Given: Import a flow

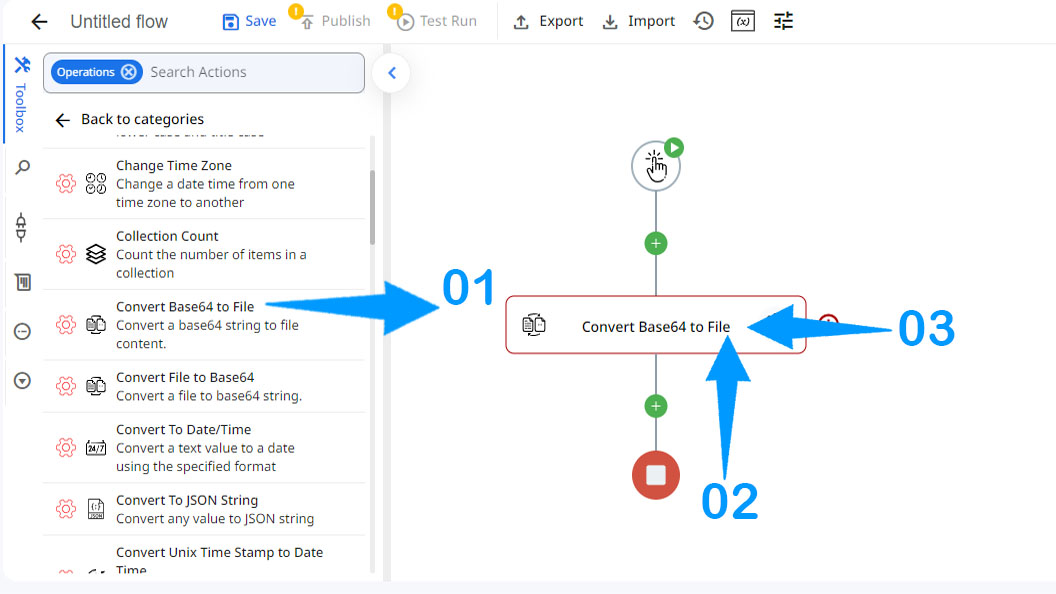Looking at the screenshot, I should tap(638, 22).
